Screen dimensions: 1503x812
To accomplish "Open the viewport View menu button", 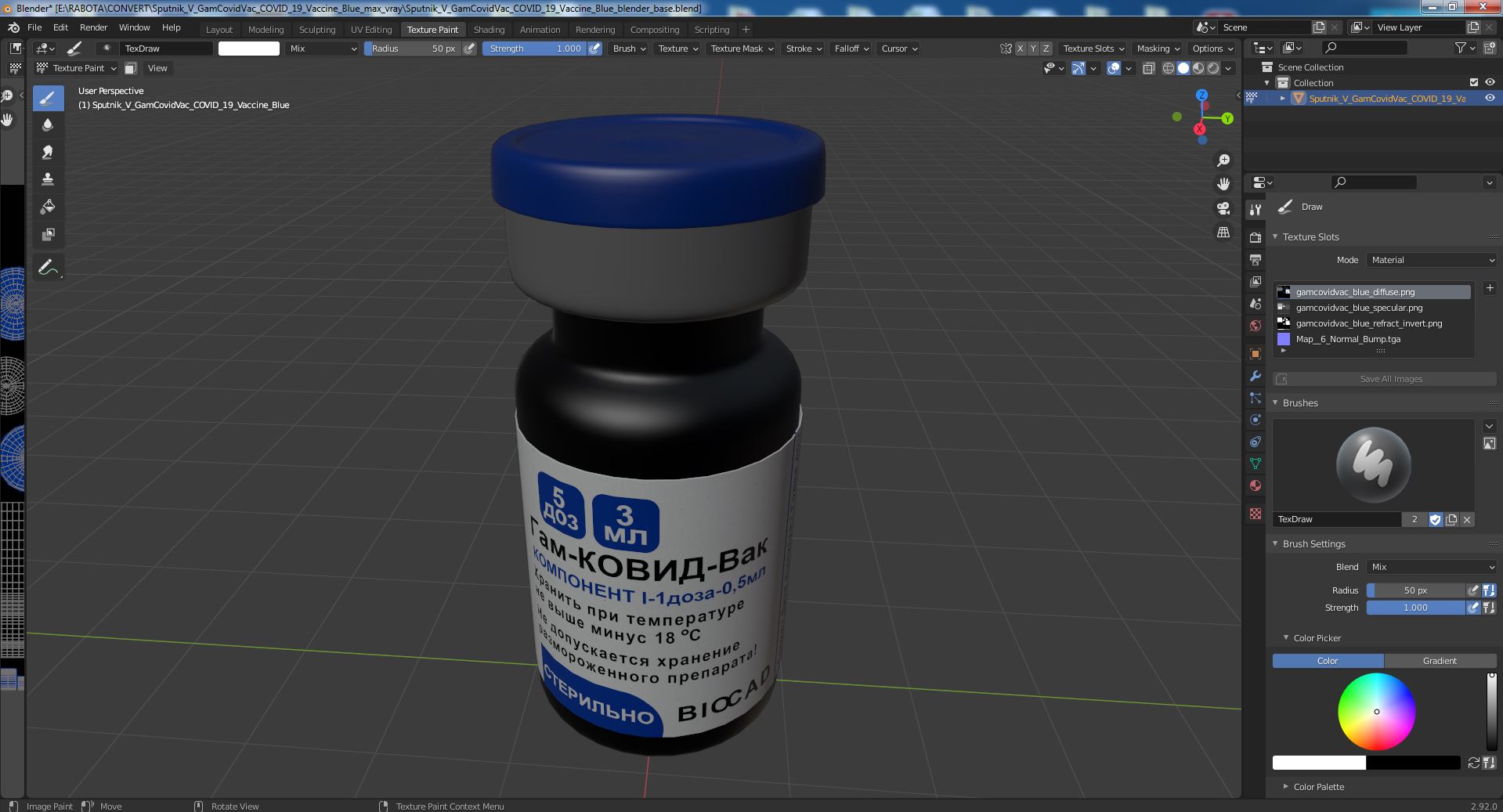I will pyautogui.click(x=157, y=68).
